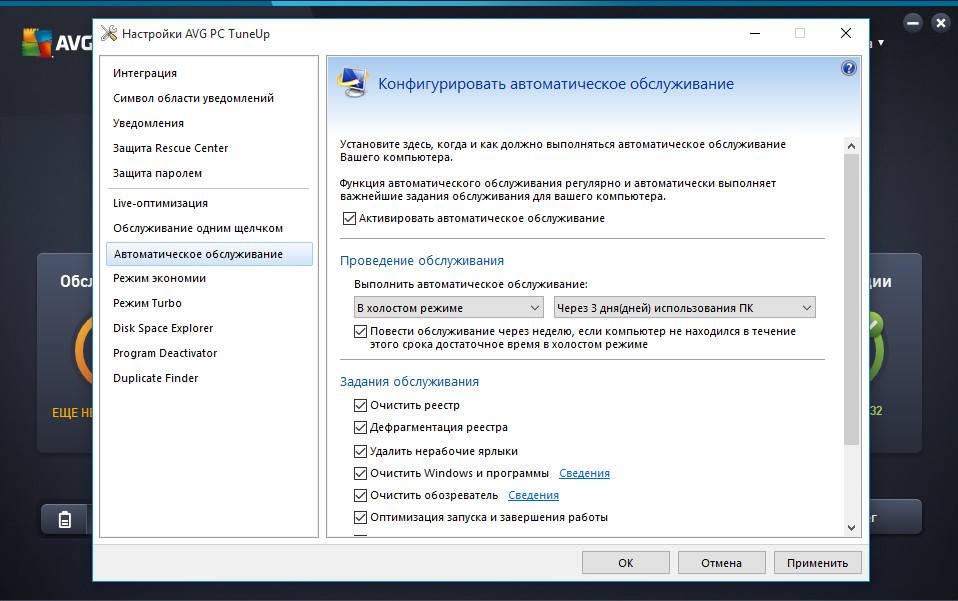
Task: Open 'Сведения' link for Очистить обозреватель
Action: tap(533, 495)
